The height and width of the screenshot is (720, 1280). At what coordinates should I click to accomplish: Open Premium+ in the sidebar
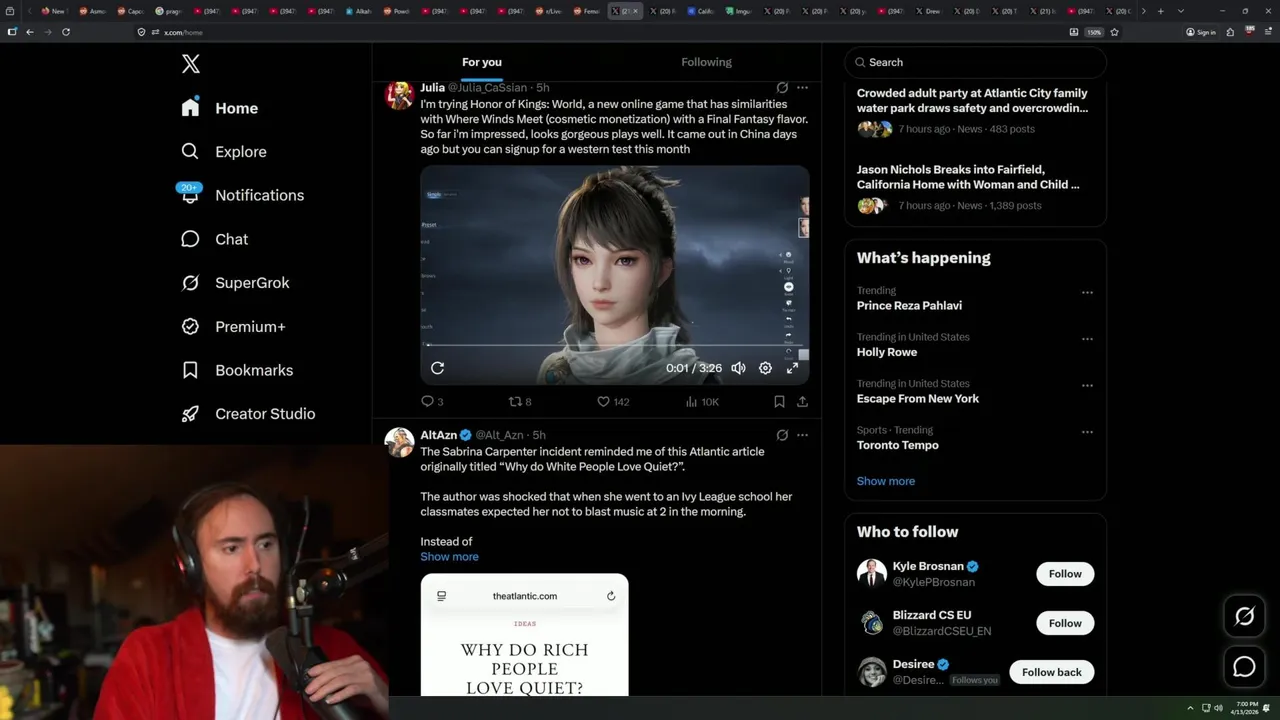233,327
